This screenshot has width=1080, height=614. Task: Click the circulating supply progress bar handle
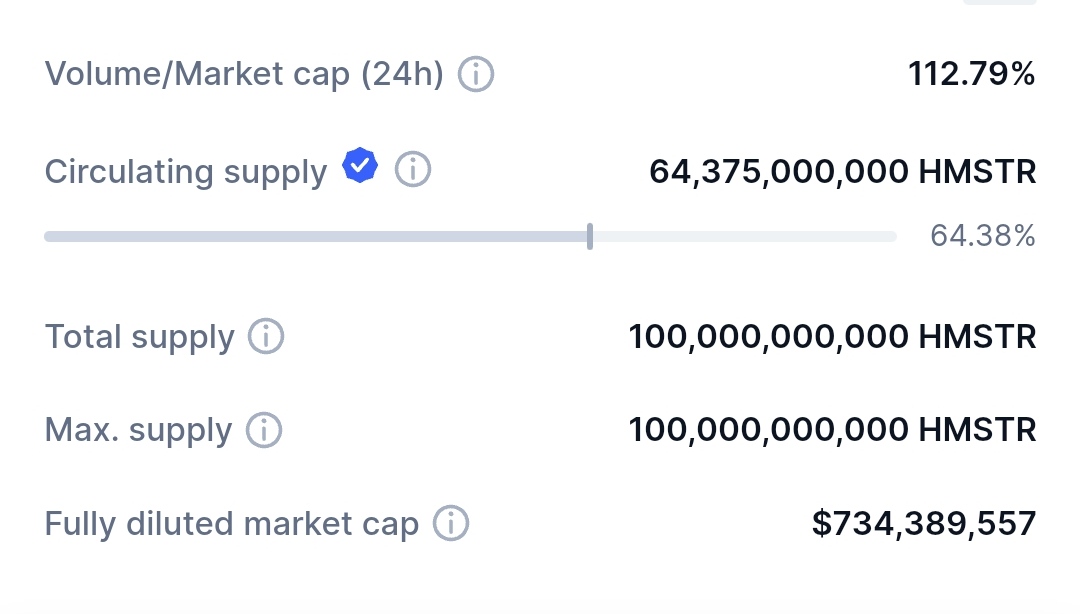pos(590,237)
